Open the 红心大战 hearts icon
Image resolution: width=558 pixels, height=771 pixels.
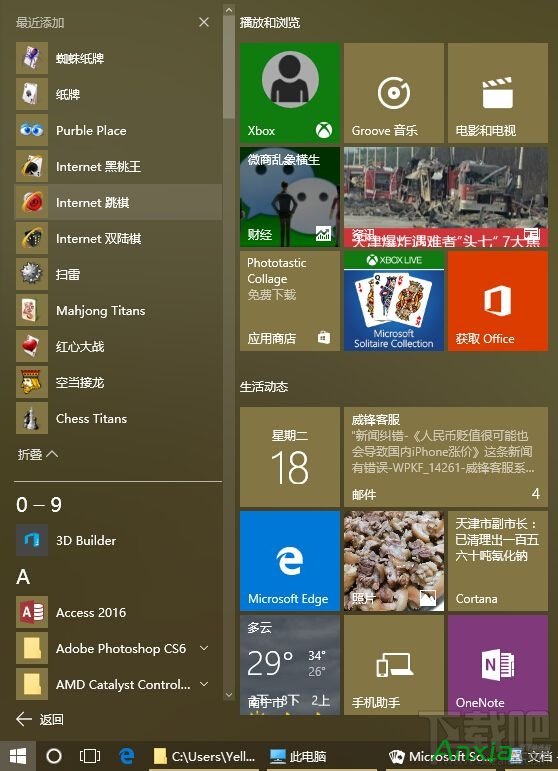pos(32,346)
